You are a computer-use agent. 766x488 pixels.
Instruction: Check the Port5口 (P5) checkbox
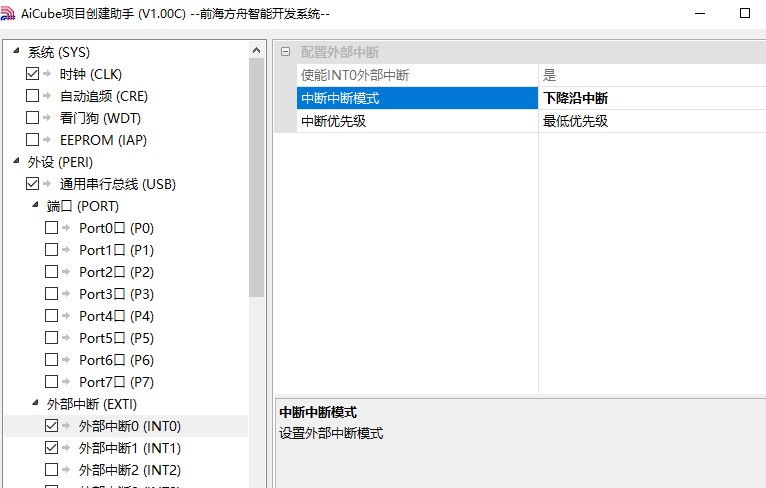click(x=51, y=338)
